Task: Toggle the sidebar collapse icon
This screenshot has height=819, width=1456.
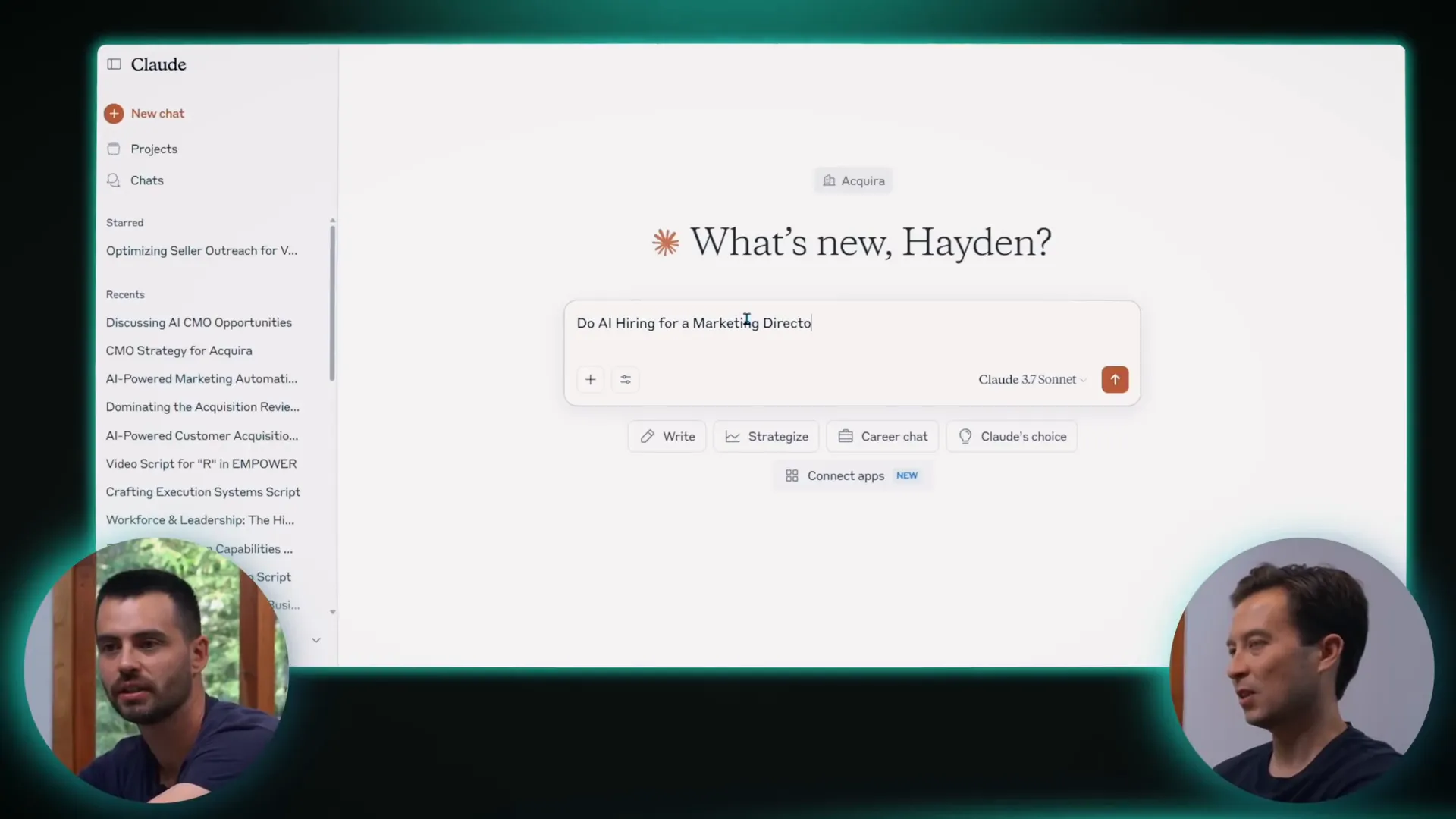Action: coord(114,64)
